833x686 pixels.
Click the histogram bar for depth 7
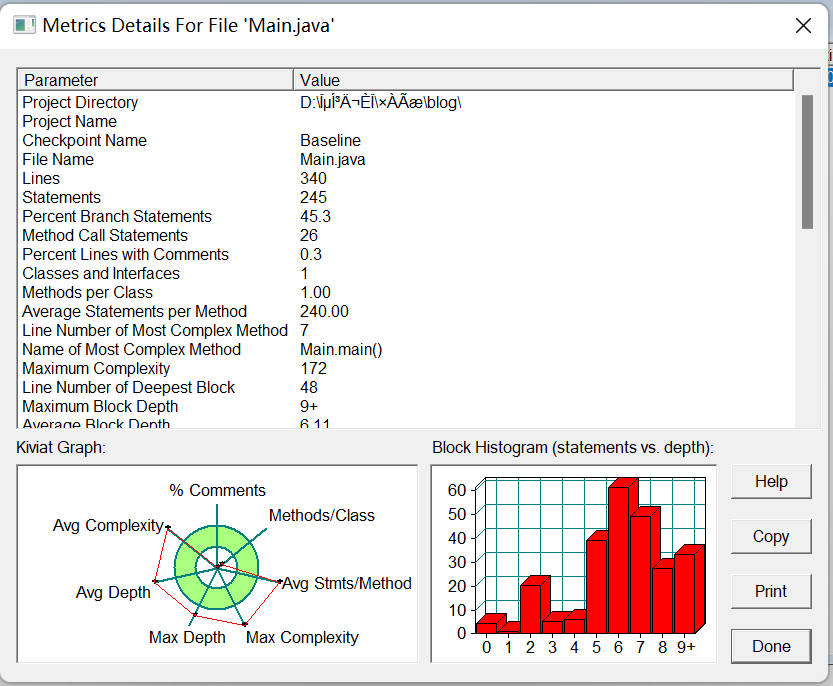(642, 574)
